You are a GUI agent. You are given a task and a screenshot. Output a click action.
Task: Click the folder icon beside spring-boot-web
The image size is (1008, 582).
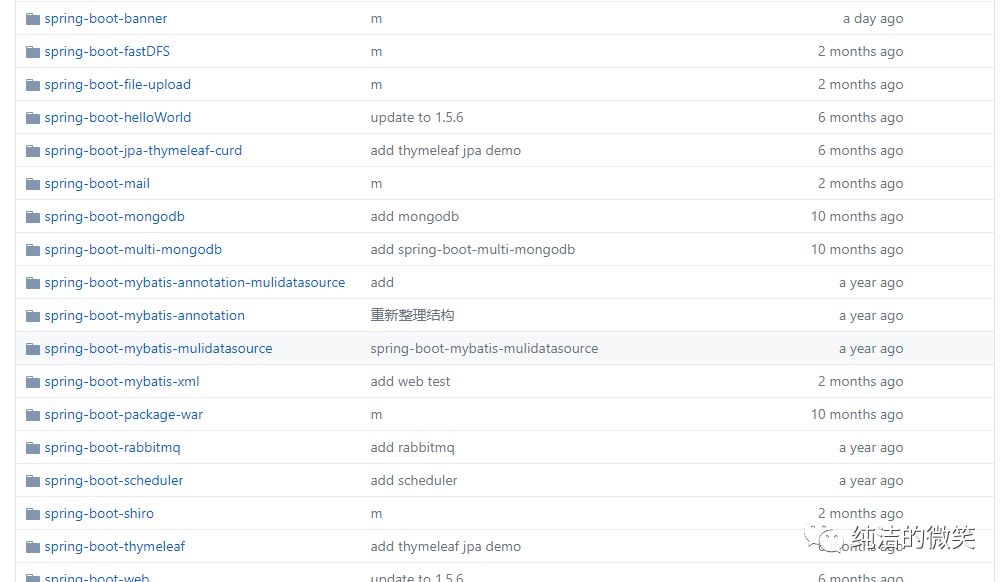[x=32, y=577]
